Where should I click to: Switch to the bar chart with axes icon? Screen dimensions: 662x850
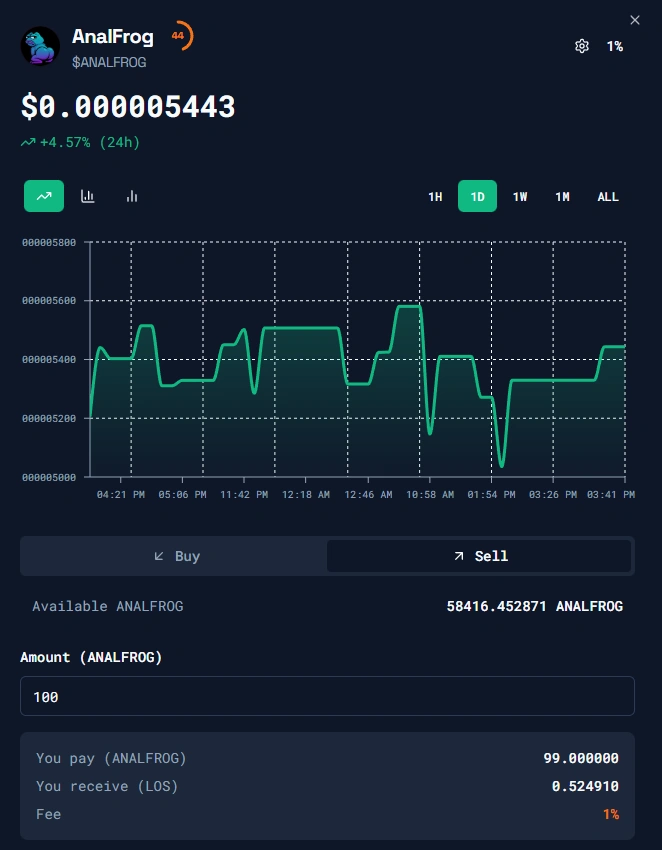pyautogui.click(x=88, y=196)
